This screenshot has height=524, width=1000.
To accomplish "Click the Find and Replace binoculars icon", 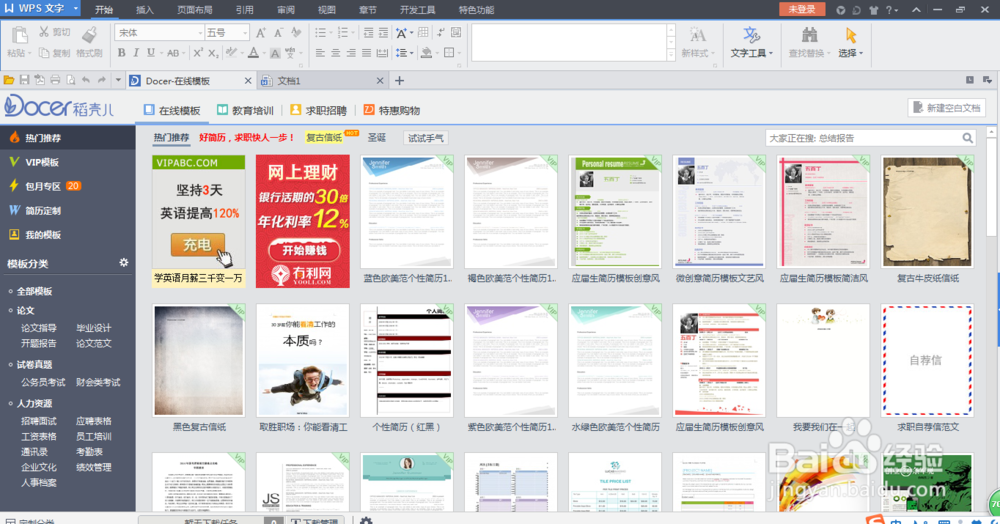I will coord(809,35).
